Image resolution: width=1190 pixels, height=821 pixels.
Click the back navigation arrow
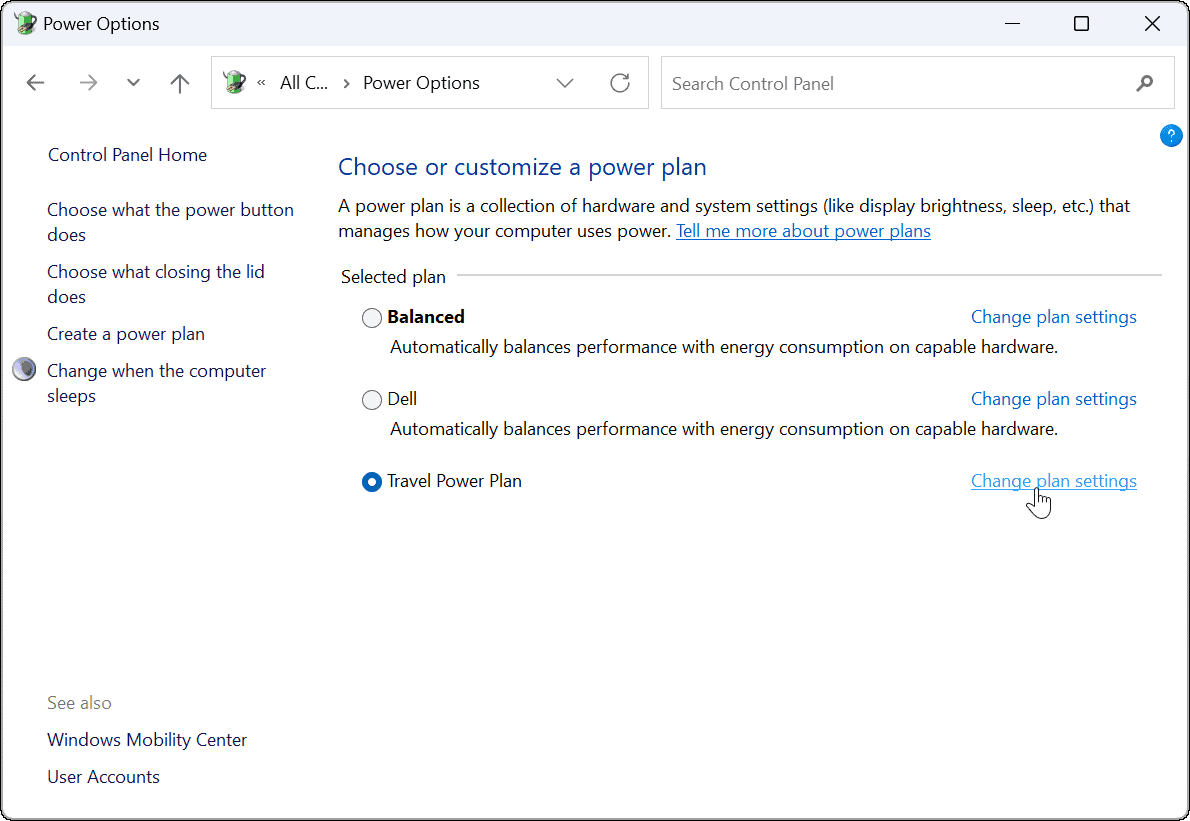[35, 83]
